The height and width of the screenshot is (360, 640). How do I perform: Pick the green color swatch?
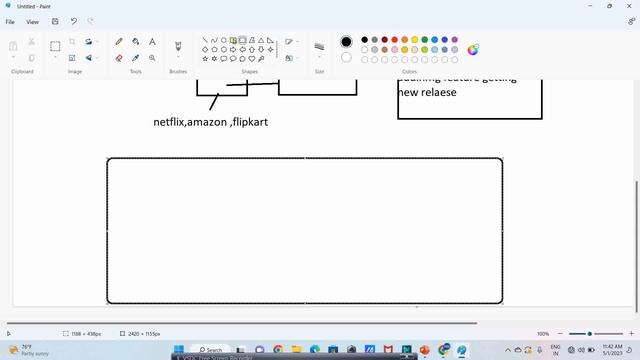coord(424,40)
